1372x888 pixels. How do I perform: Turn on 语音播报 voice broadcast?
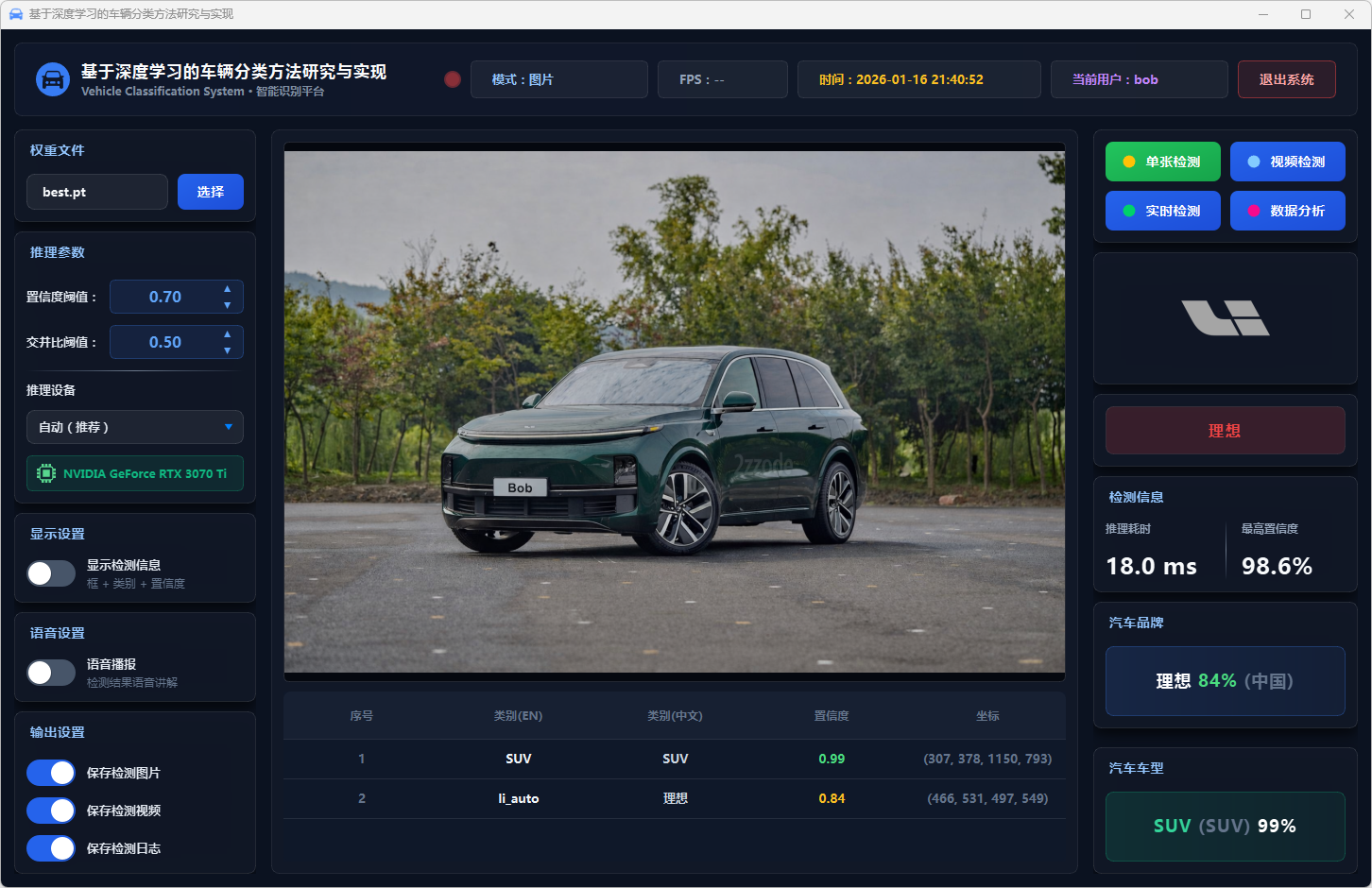tap(51, 673)
